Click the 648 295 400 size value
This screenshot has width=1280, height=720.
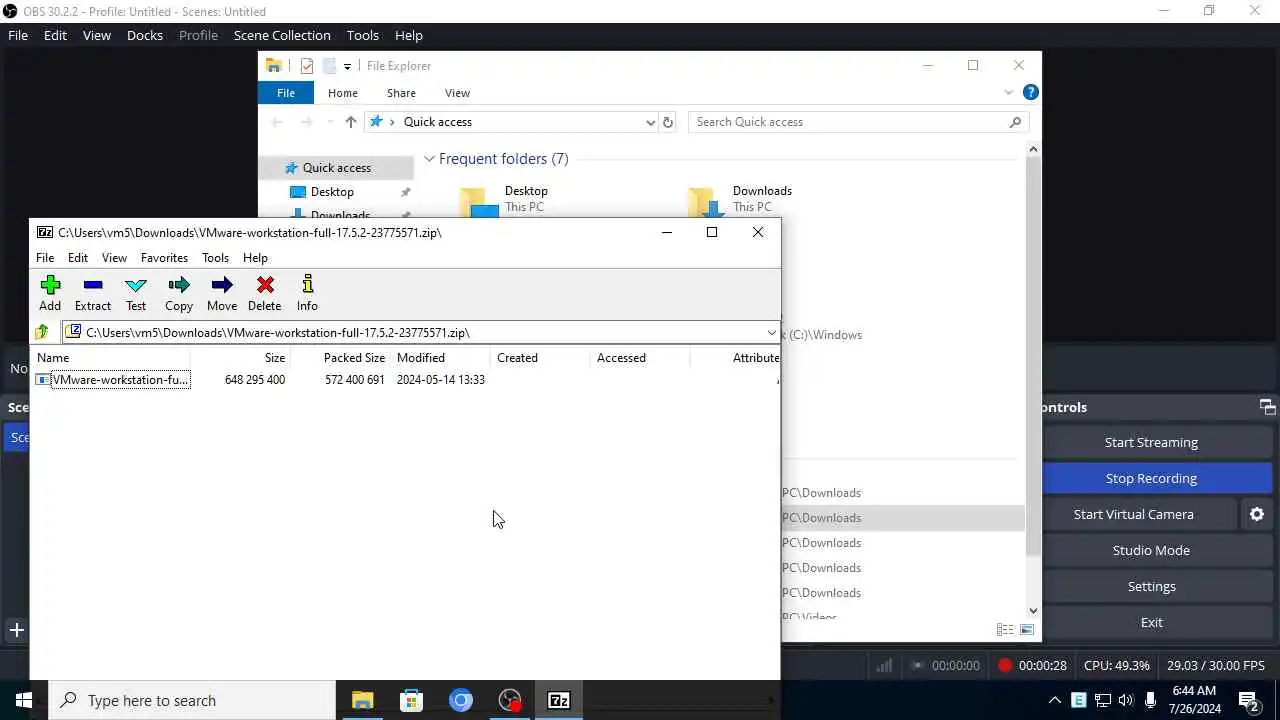click(x=255, y=380)
